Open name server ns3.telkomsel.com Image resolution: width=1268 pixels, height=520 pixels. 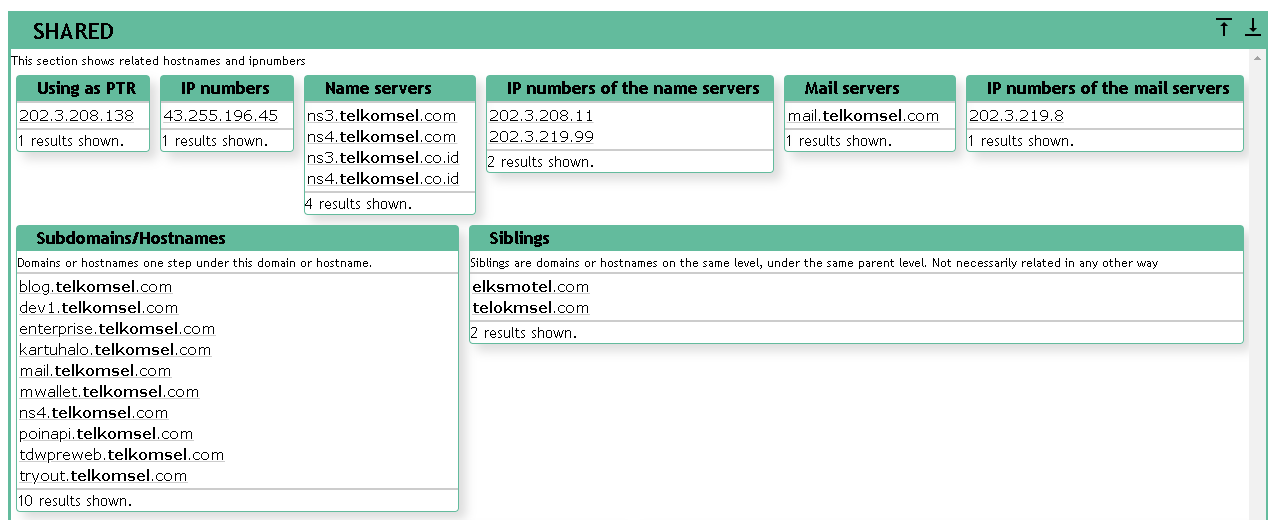pyautogui.click(x=381, y=116)
